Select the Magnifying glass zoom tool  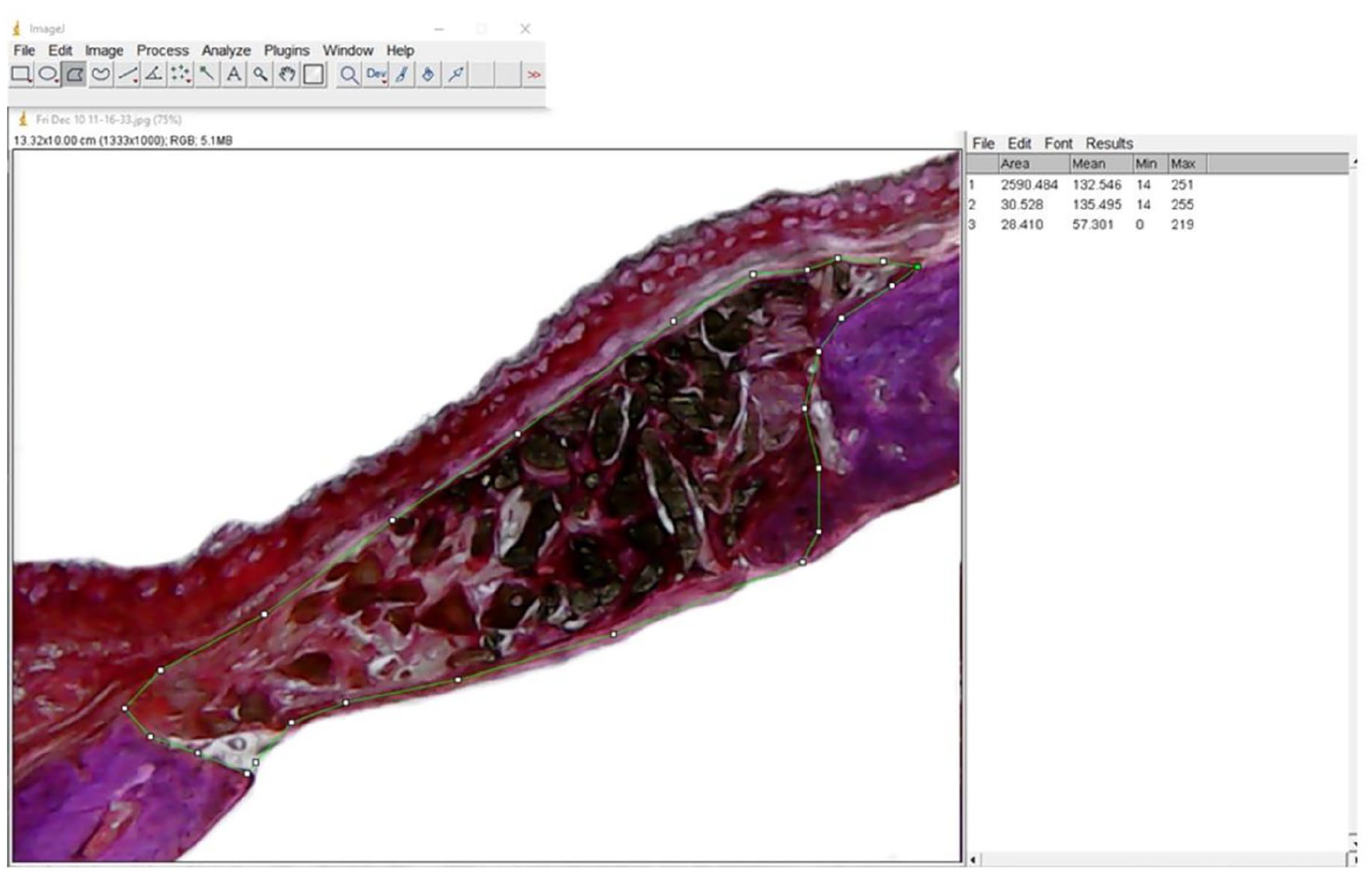tap(260, 74)
